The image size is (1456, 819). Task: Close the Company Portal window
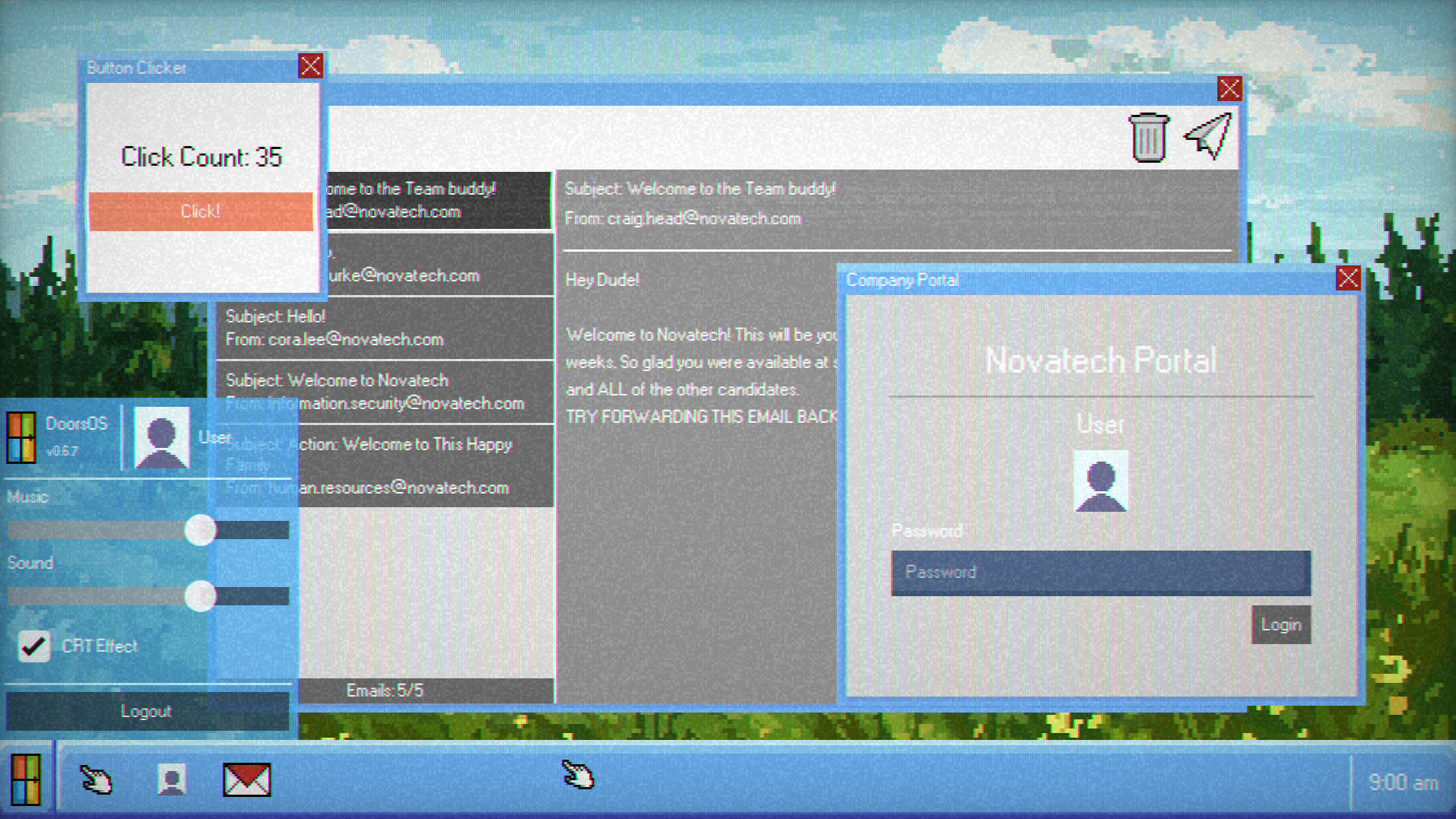coord(1348,278)
